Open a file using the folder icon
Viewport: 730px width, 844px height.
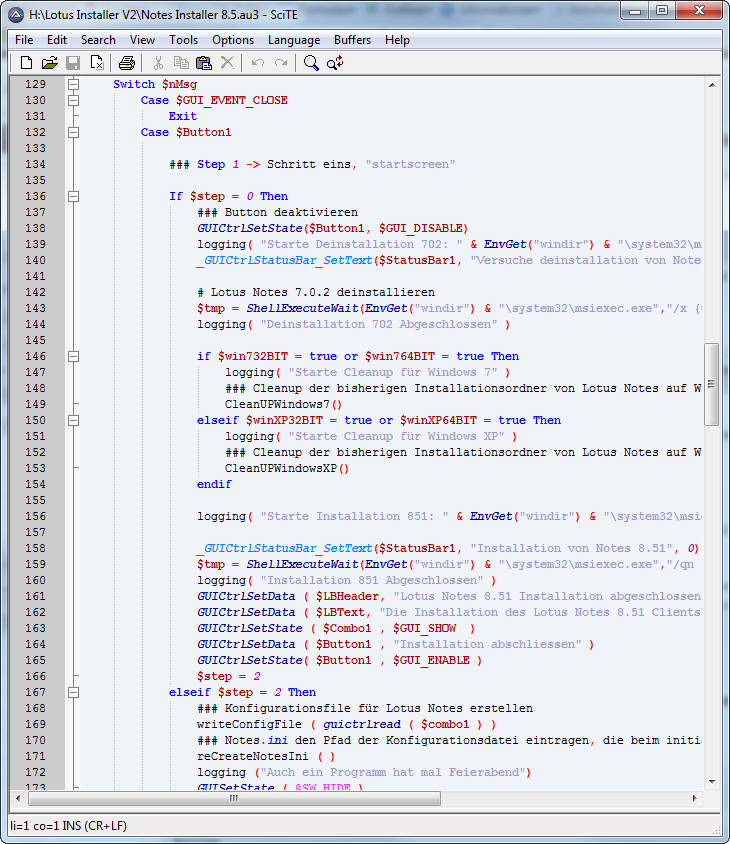(x=49, y=63)
